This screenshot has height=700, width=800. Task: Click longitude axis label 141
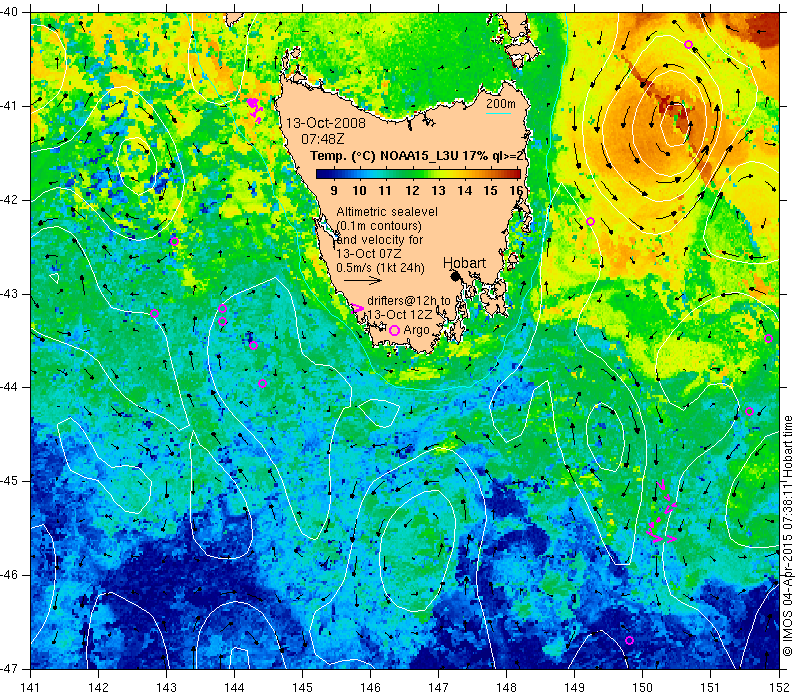point(31,687)
